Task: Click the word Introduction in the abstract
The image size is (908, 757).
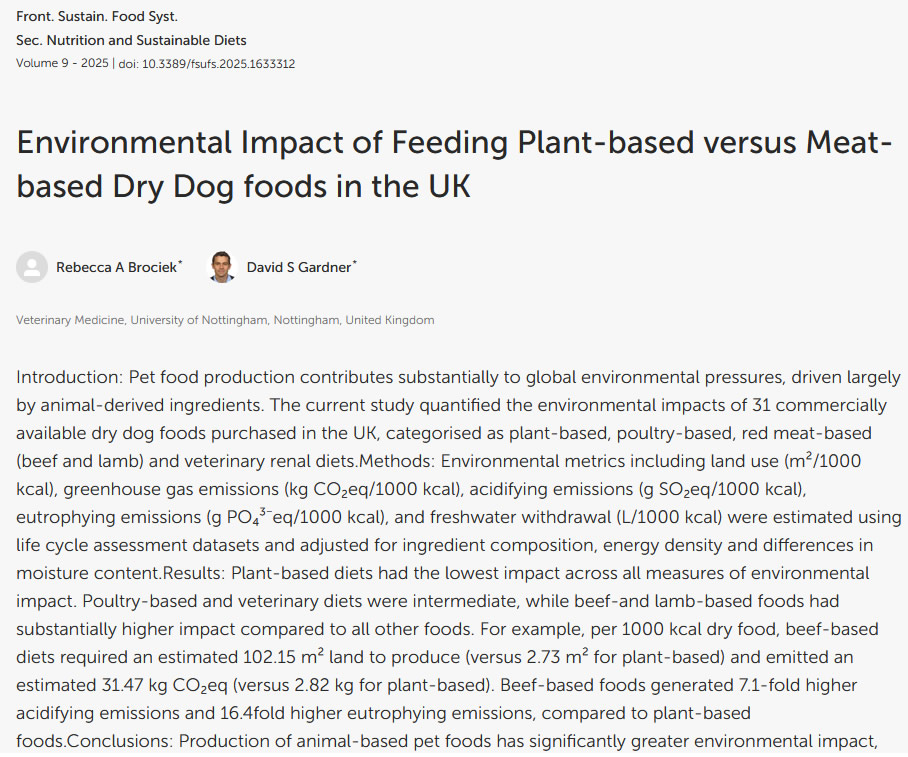Action: point(65,378)
